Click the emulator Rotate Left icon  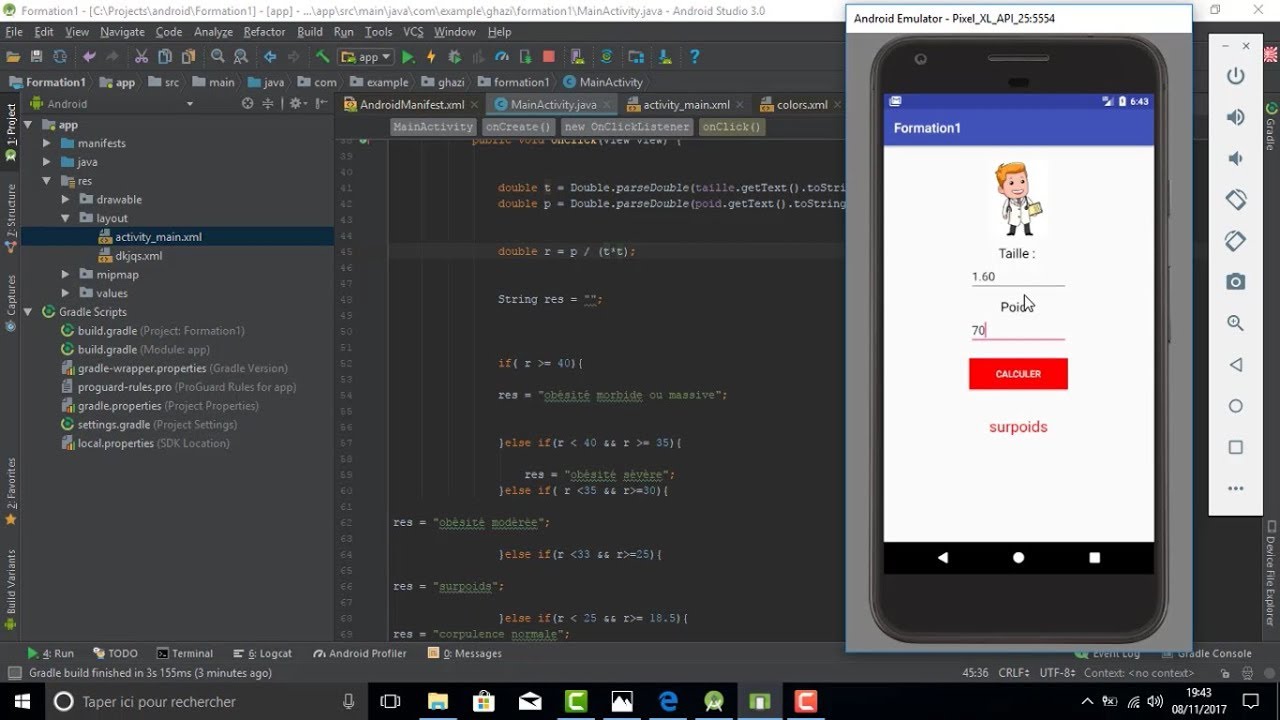pyautogui.click(x=1236, y=199)
